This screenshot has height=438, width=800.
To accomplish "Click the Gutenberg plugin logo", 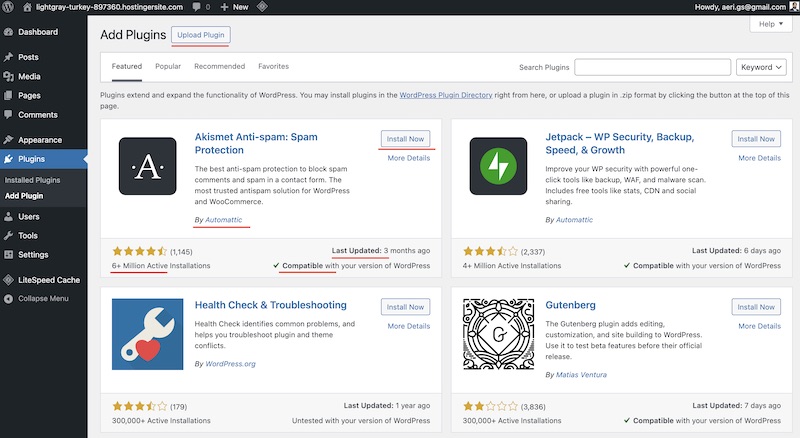I will coord(497,334).
